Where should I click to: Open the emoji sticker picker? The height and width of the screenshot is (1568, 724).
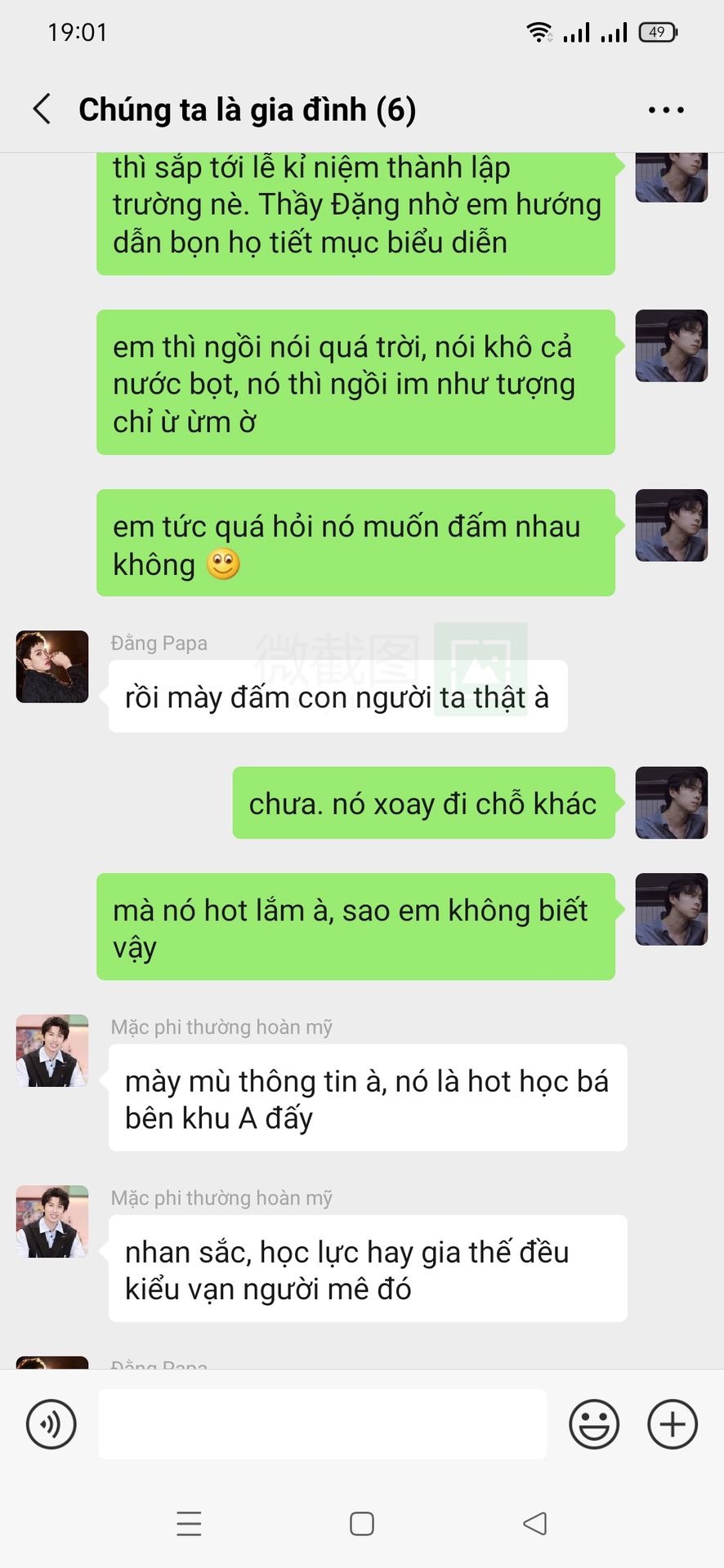(594, 1424)
